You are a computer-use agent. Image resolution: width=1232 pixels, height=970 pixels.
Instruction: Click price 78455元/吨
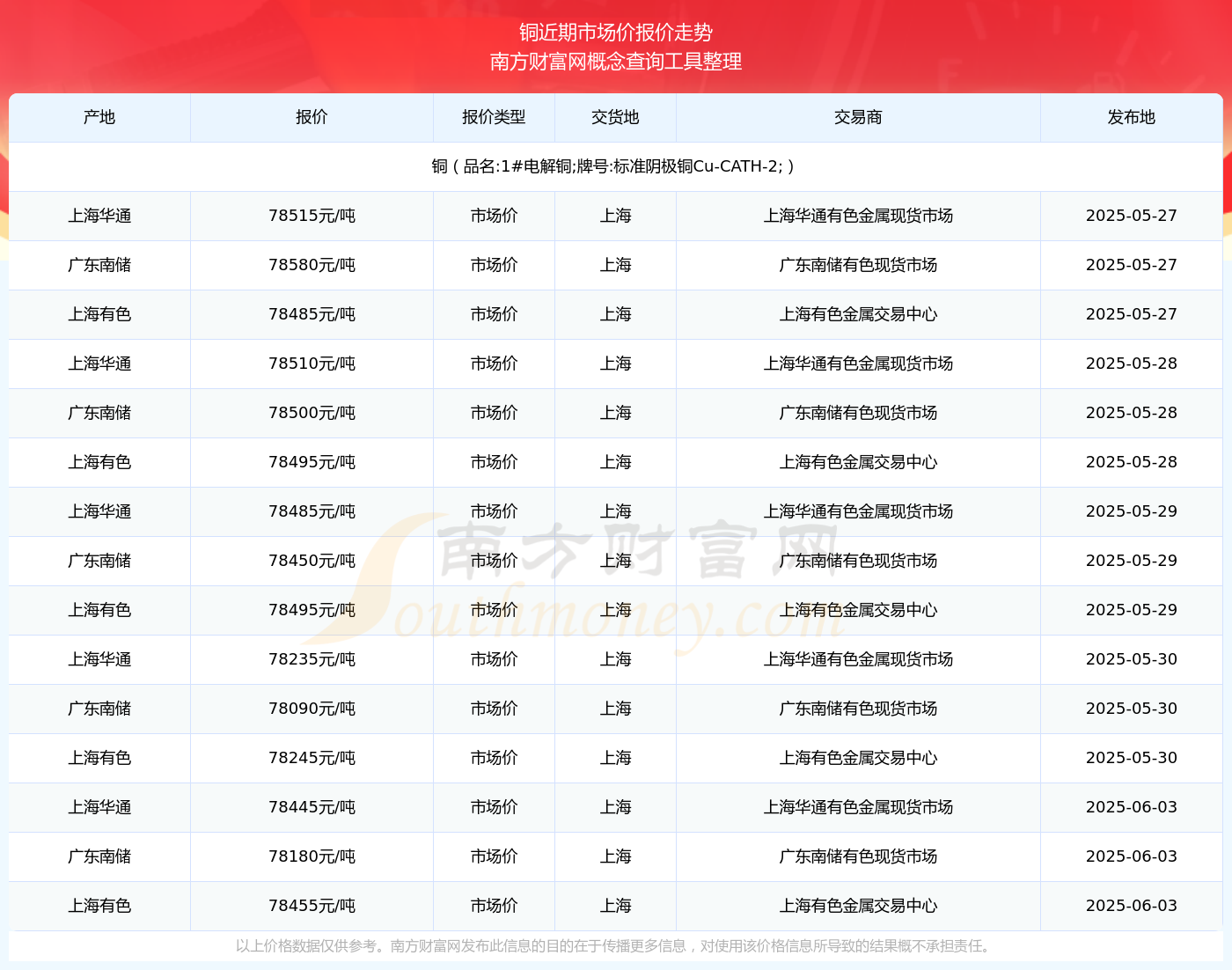point(312,906)
